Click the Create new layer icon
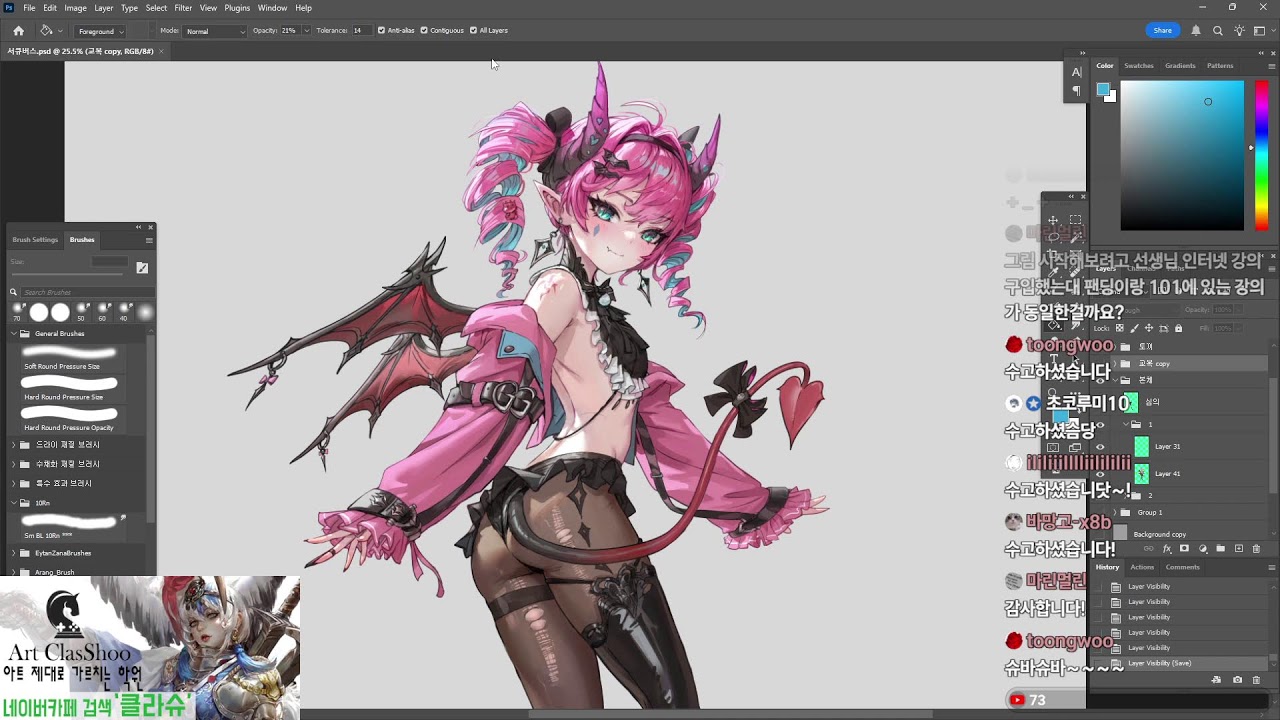The height and width of the screenshot is (720, 1280). pyautogui.click(x=1239, y=549)
